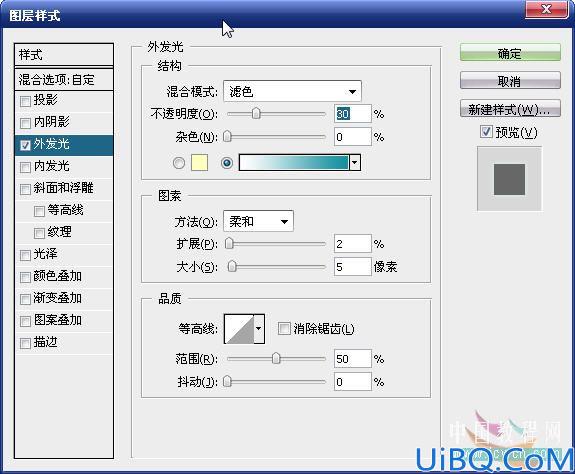Screen dimensions: 575x474
Task: Click the 确定 OK button
Action: coord(510,53)
